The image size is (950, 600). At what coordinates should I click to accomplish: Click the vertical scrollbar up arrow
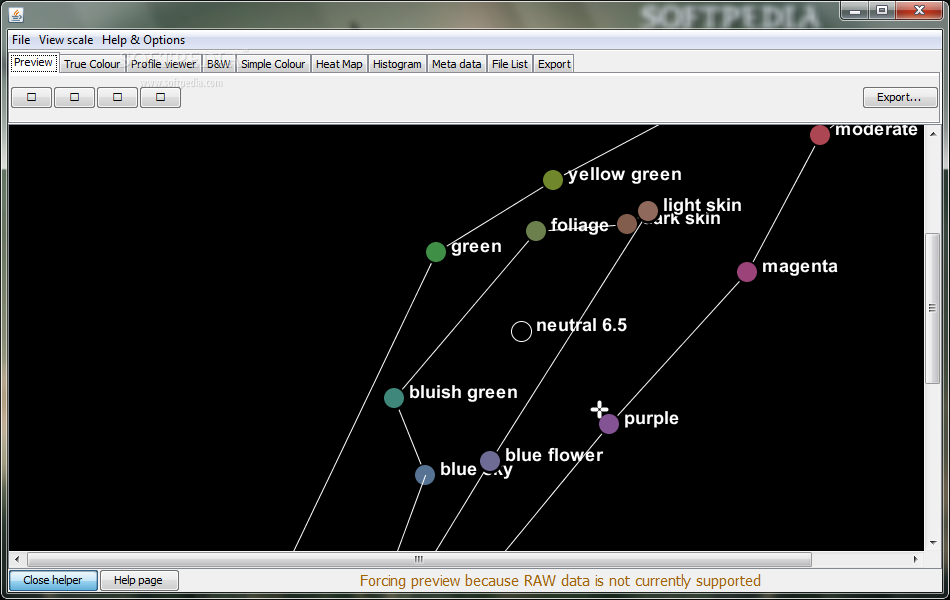pyautogui.click(x=932, y=133)
